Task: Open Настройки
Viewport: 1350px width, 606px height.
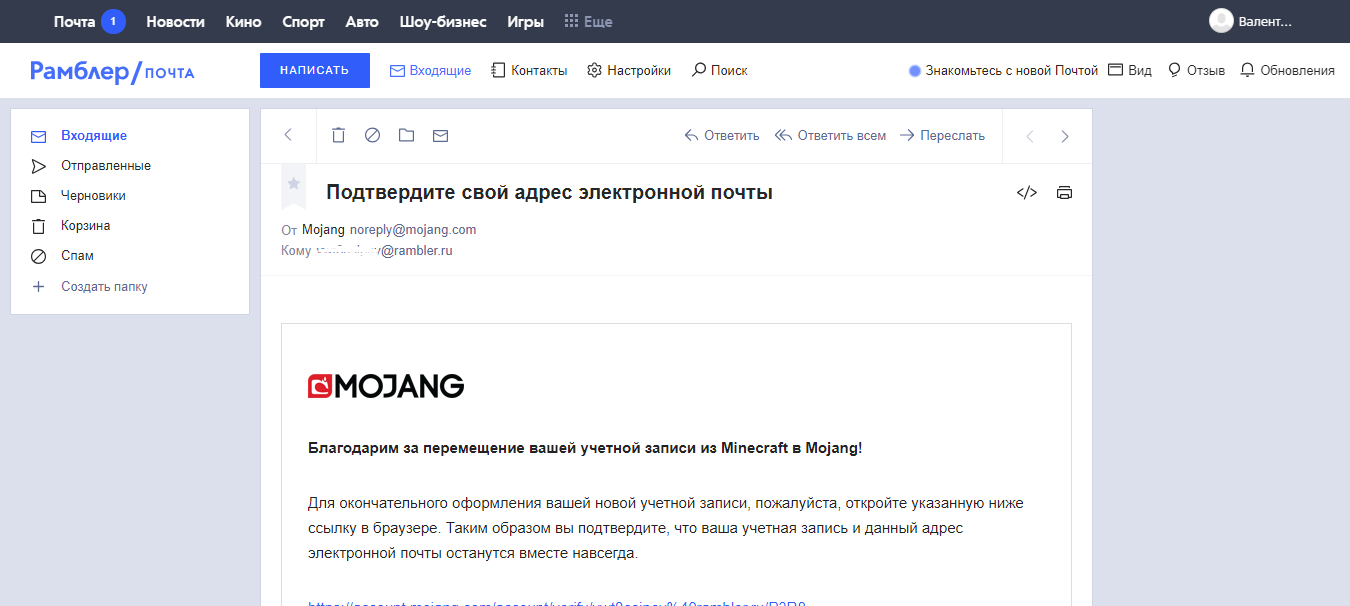Action: tap(629, 71)
